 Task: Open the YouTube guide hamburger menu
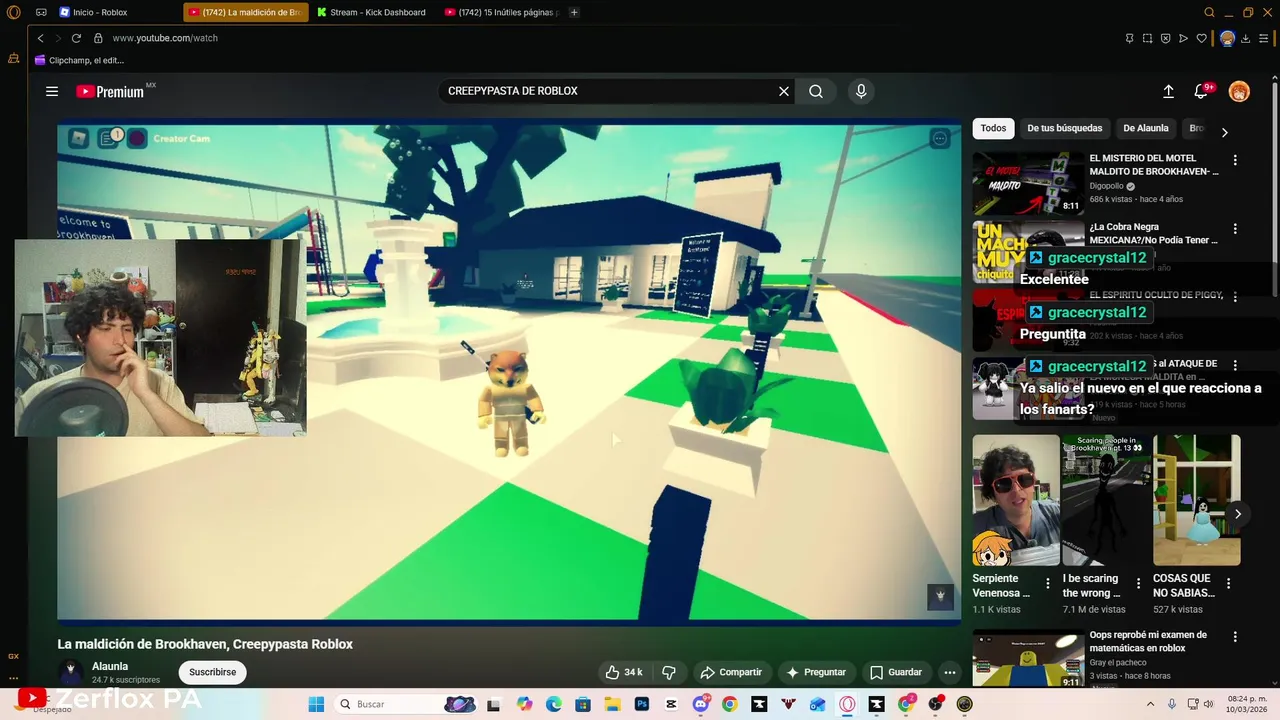tap(52, 91)
